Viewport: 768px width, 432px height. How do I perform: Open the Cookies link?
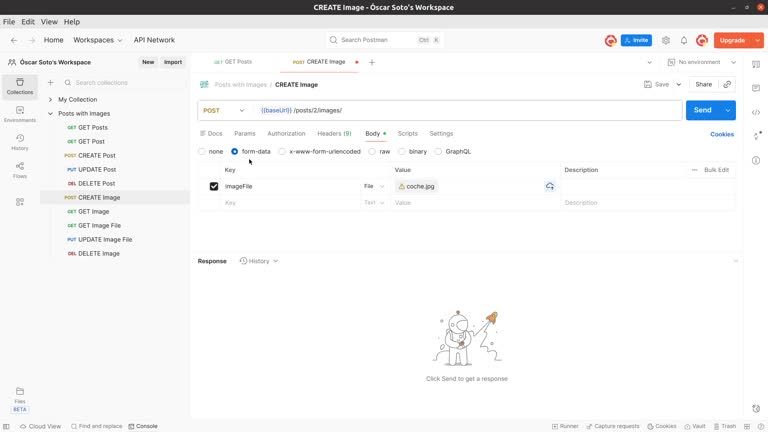point(722,134)
